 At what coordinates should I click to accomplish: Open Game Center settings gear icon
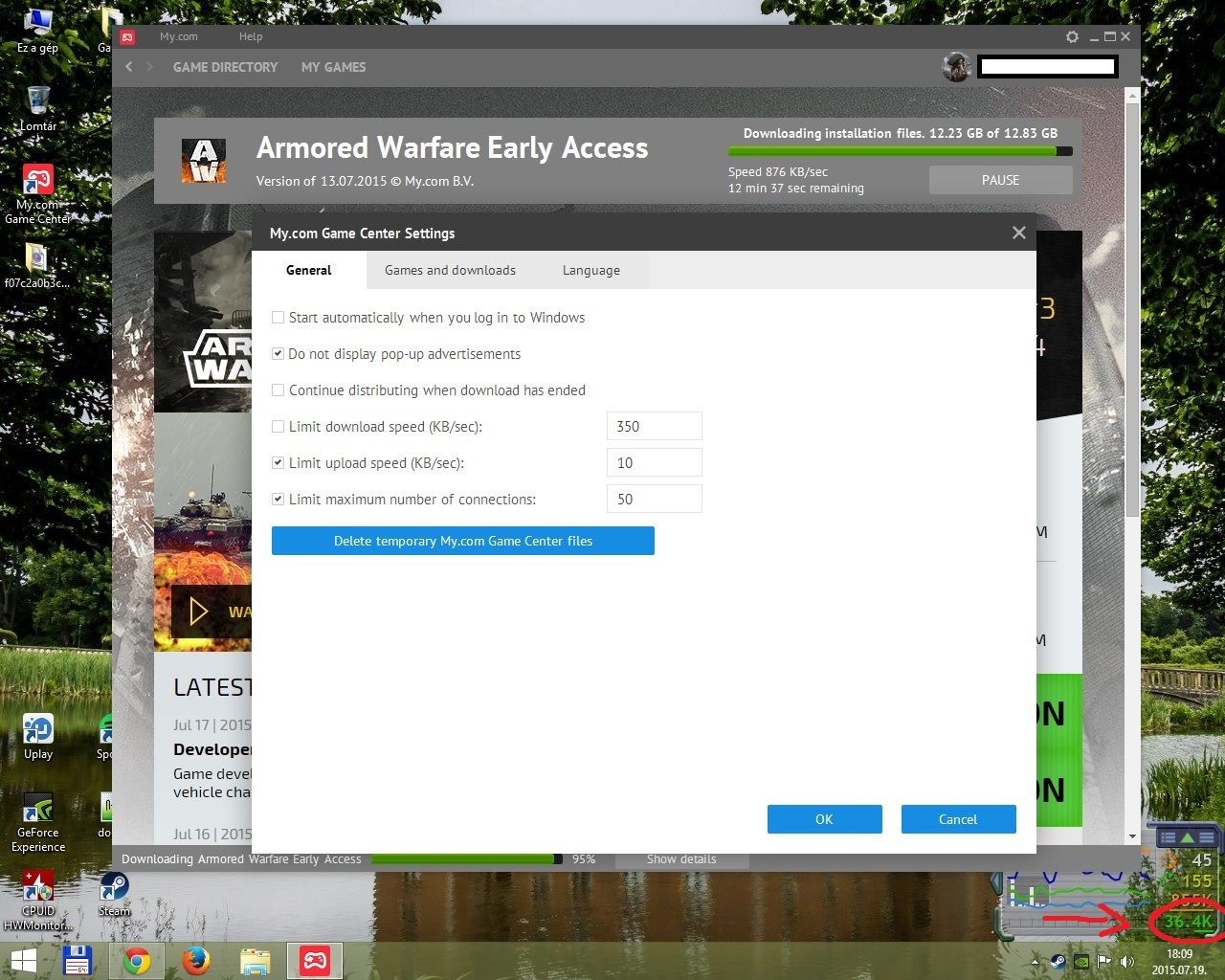1072,36
